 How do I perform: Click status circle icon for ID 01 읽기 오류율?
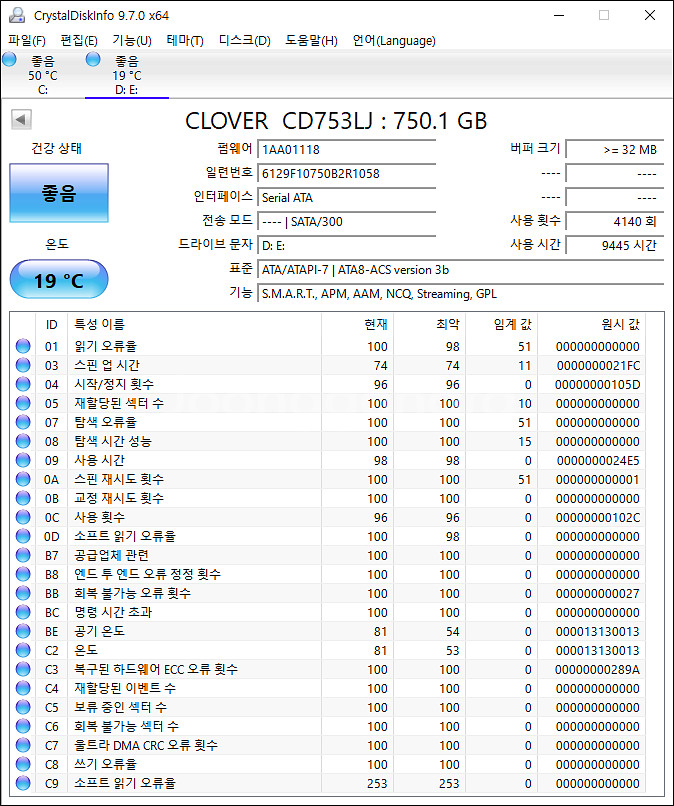[x=23, y=346]
